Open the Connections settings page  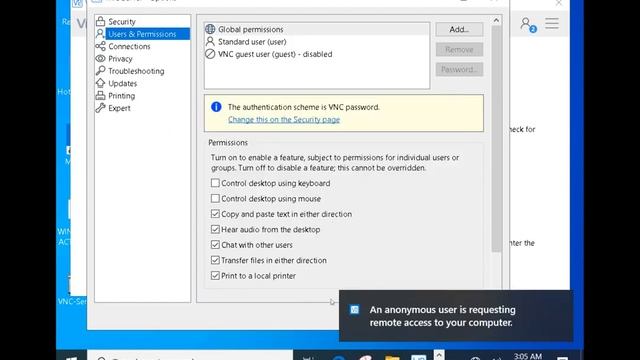coord(129,46)
